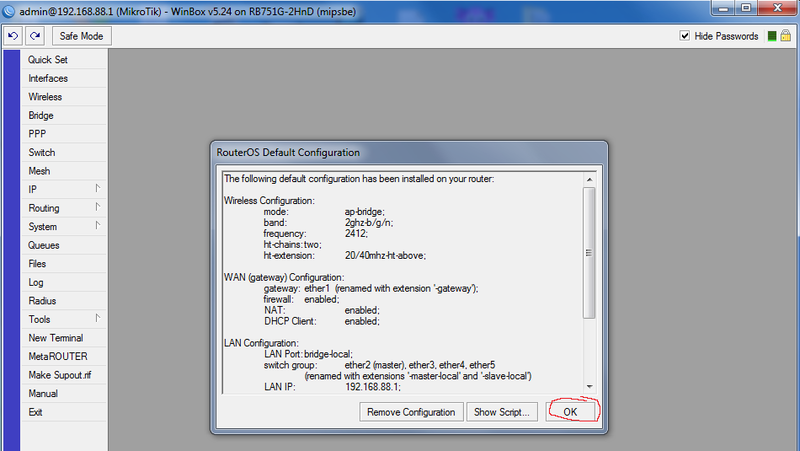The image size is (800, 451).
Task: Click Make Supout.rif
Action: [x=64, y=375]
